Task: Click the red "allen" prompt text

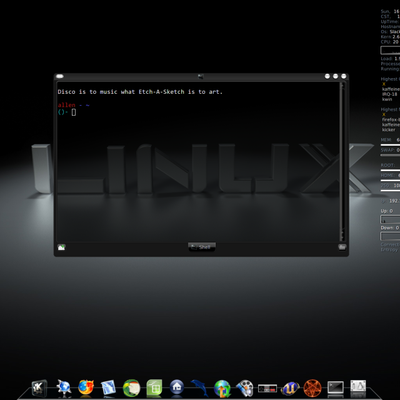Action: coord(67,105)
